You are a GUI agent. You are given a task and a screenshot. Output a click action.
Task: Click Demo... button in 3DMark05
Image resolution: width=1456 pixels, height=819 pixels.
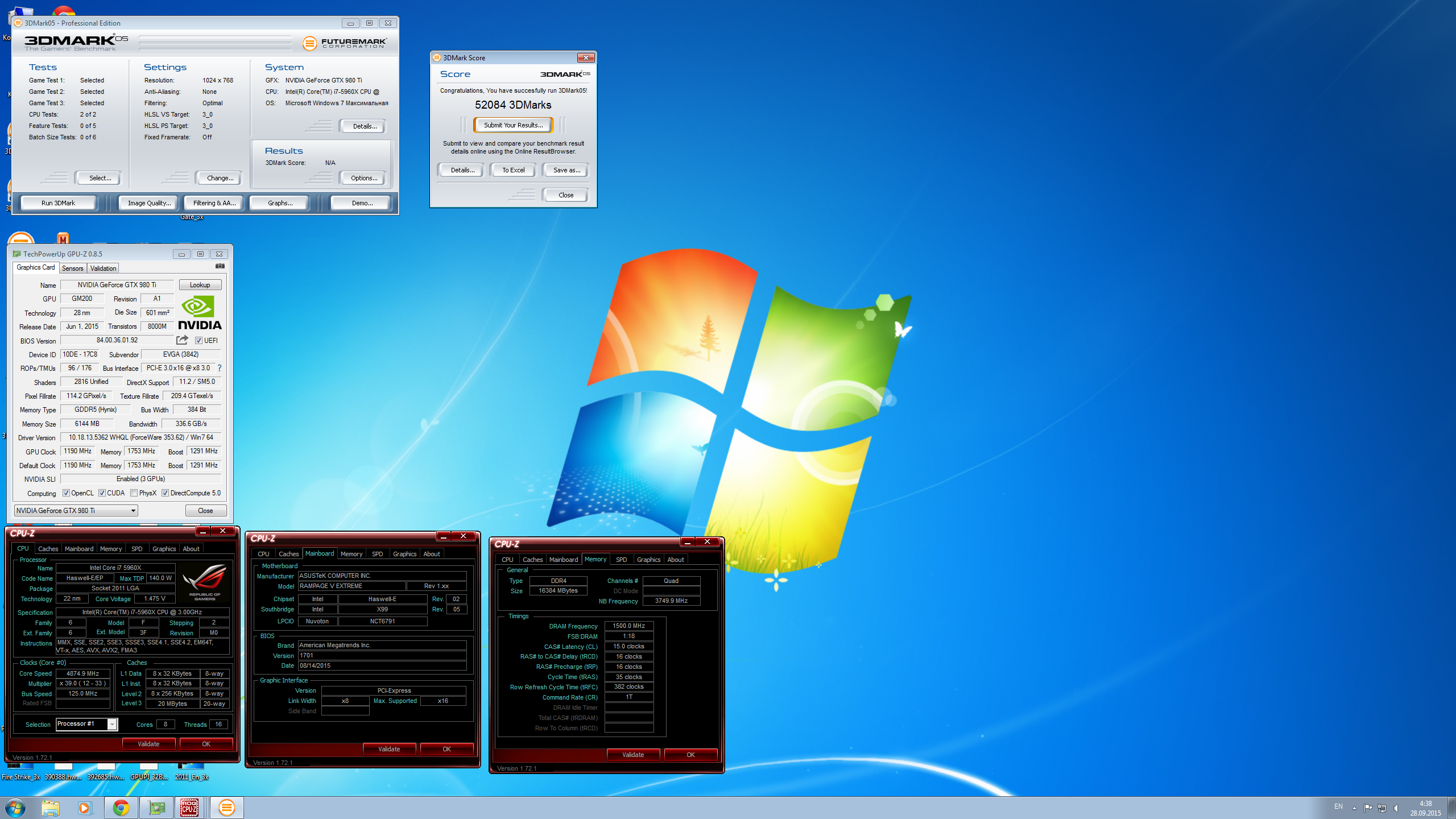362,203
